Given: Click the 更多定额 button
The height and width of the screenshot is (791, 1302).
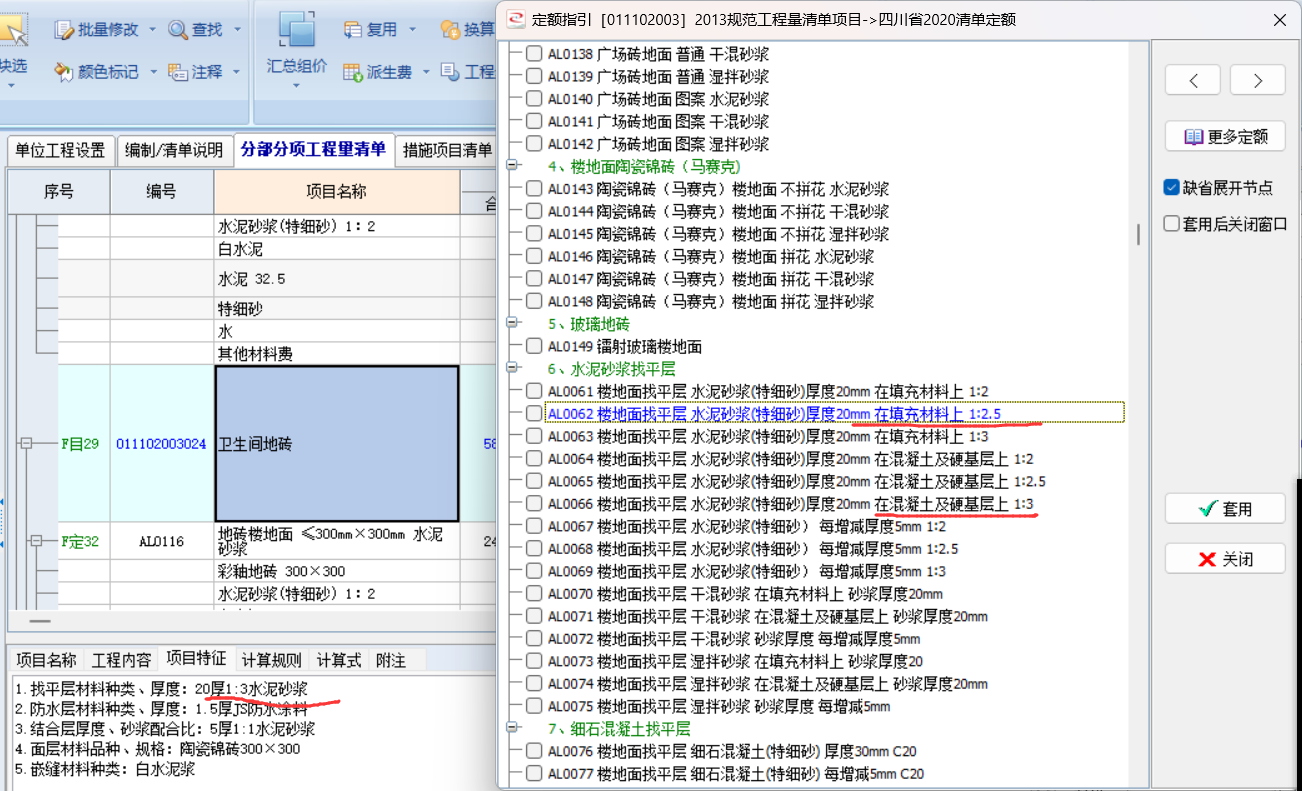Looking at the screenshot, I should [1225, 136].
